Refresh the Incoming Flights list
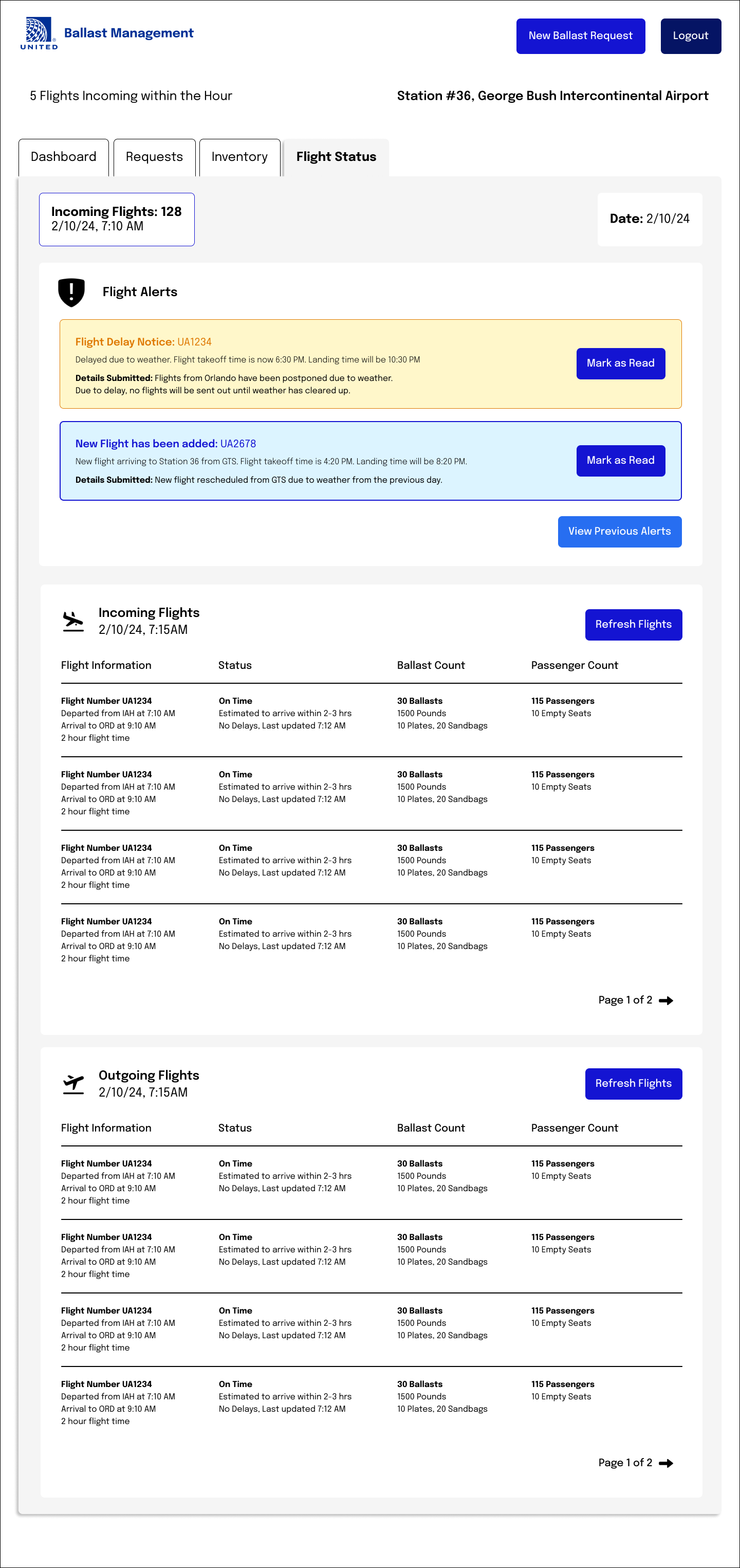Screen dimensions: 740x1568 [x=634, y=625]
